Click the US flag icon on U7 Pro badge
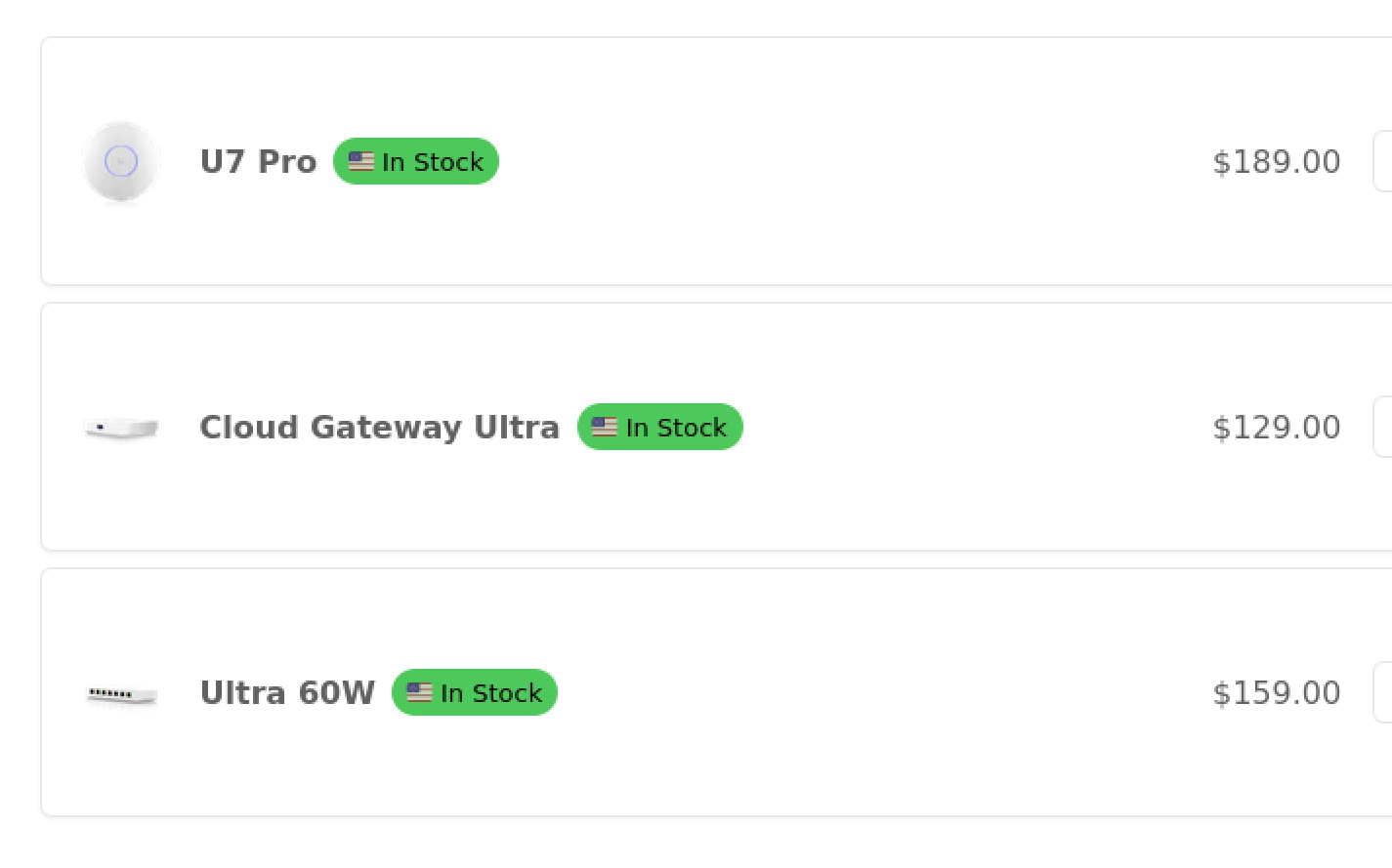The width and height of the screenshot is (1392, 868). [359, 161]
